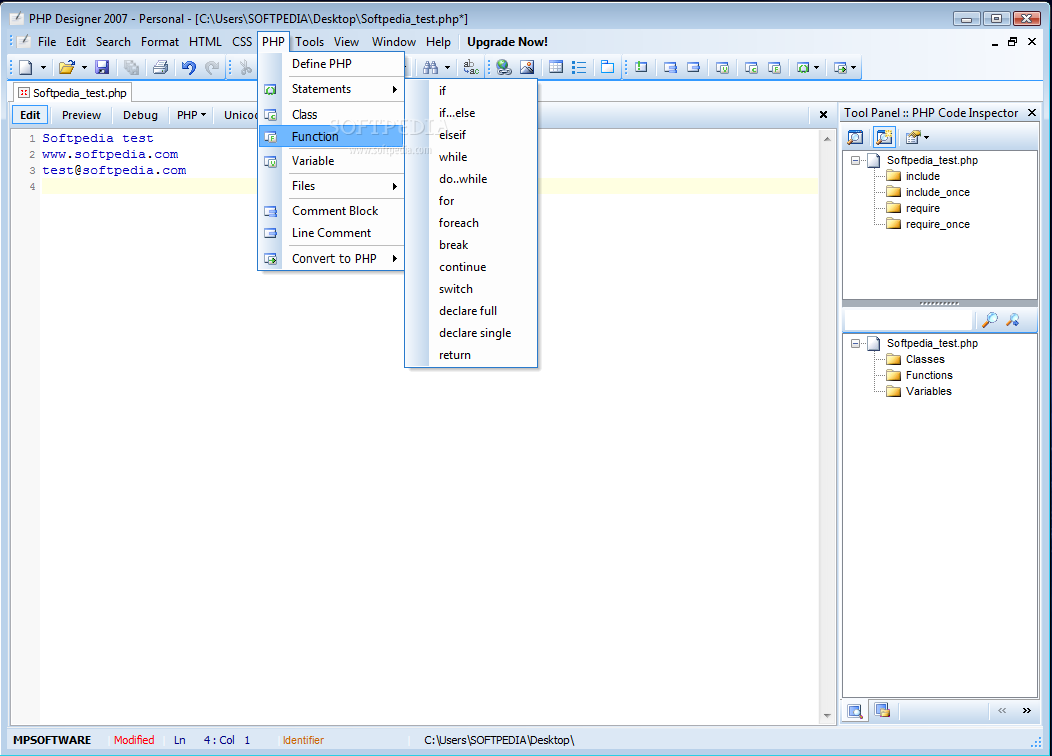This screenshot has height=756, width=1052.
Task: Open the PHP dropdown in editor mode bar
Action: 191,115
